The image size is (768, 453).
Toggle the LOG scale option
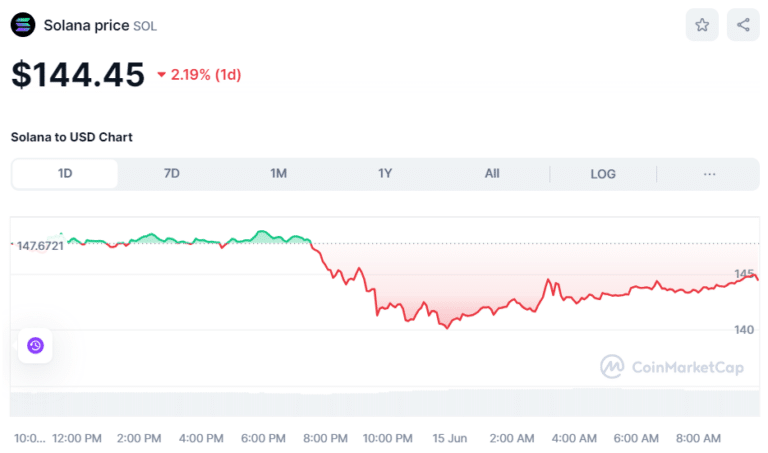pyautogui.click(x=603, y=174)
